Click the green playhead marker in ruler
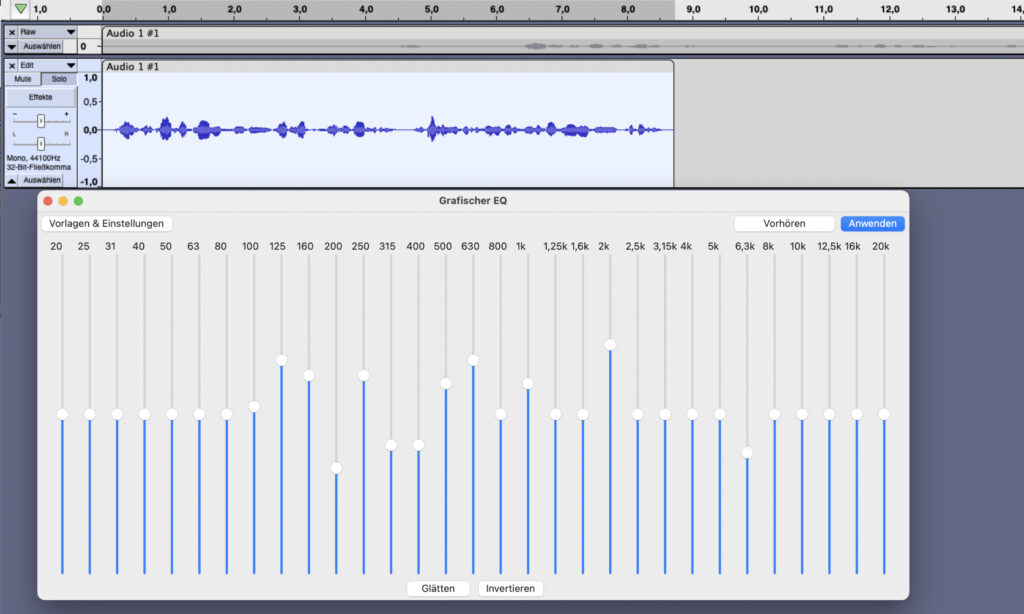 [21, 9]
